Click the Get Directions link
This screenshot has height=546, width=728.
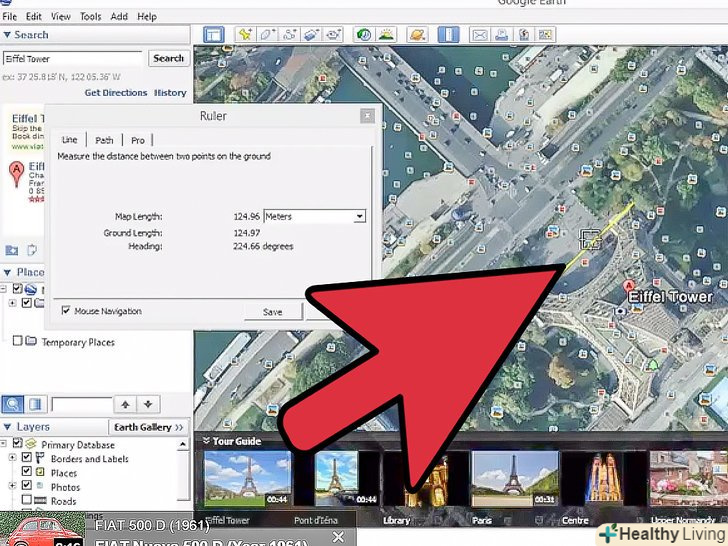click(x=115, y=93)
